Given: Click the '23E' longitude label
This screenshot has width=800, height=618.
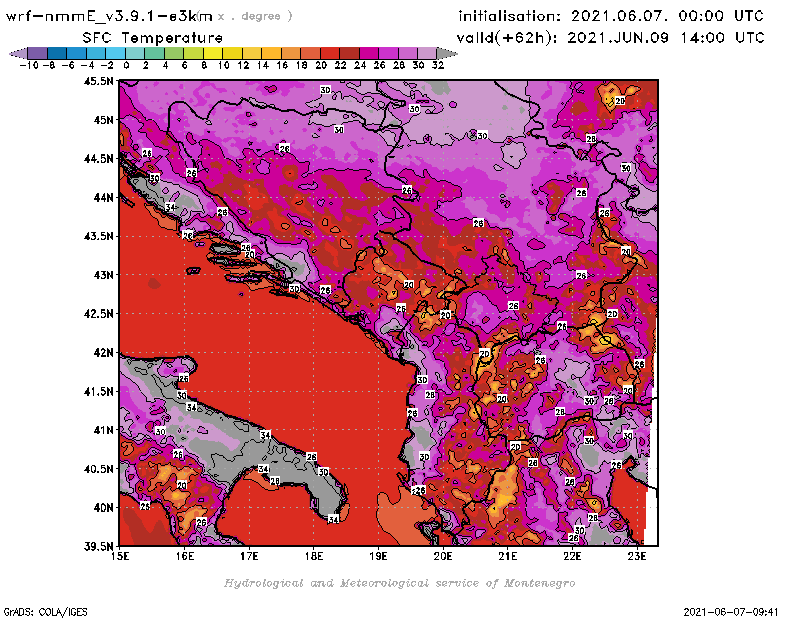Looking at the screenshot, I should 637,556.
